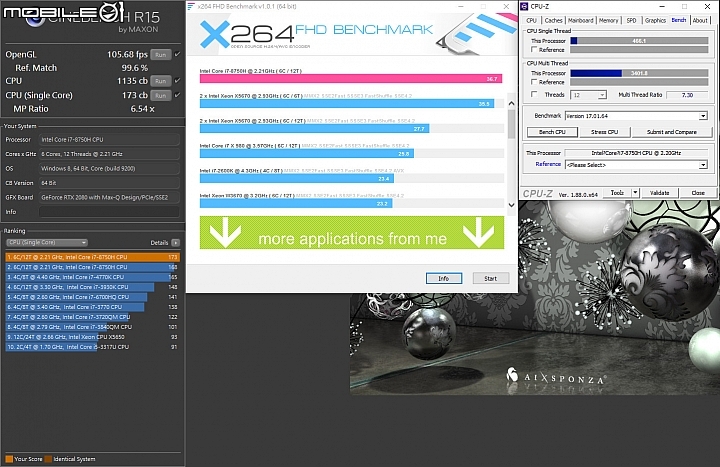720x467 pixels.
Task: Select ranking row 10, Core i5-3317U
Action: (92, 347)
